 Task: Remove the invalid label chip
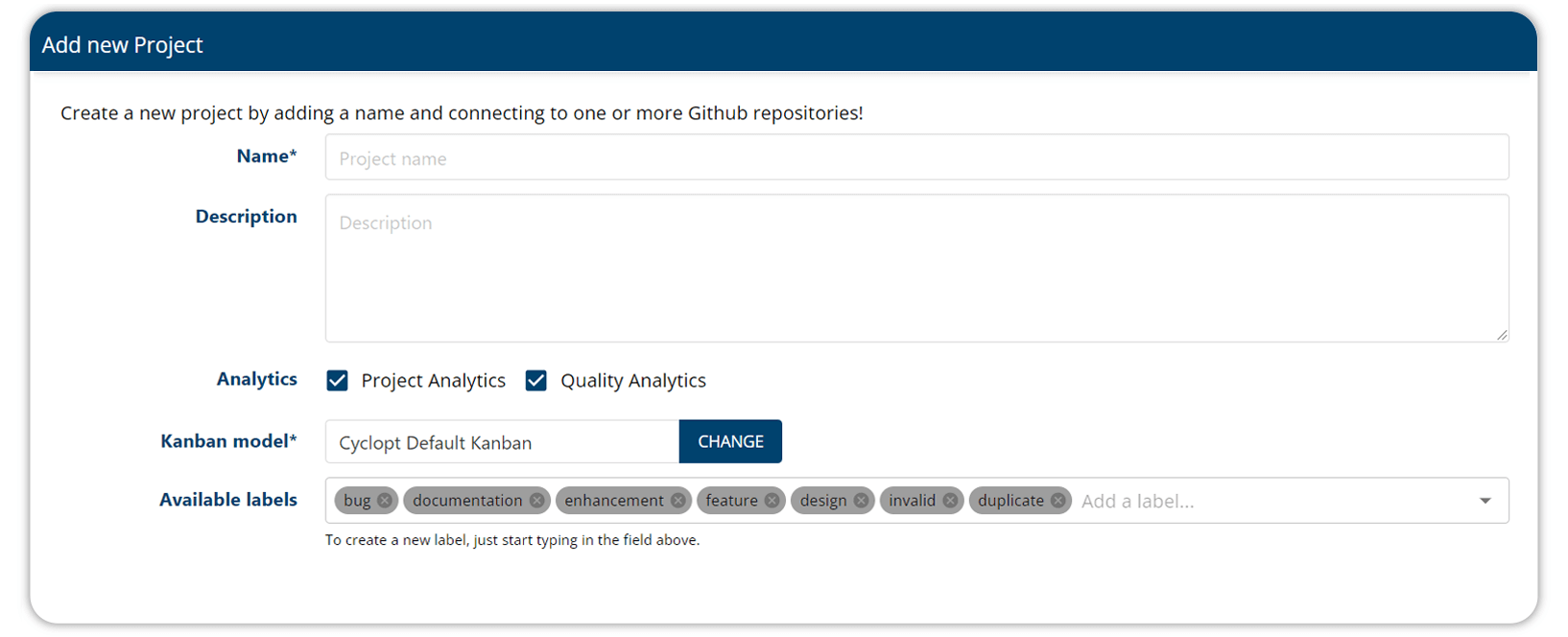pyautogui.click(x=950, y=501)
